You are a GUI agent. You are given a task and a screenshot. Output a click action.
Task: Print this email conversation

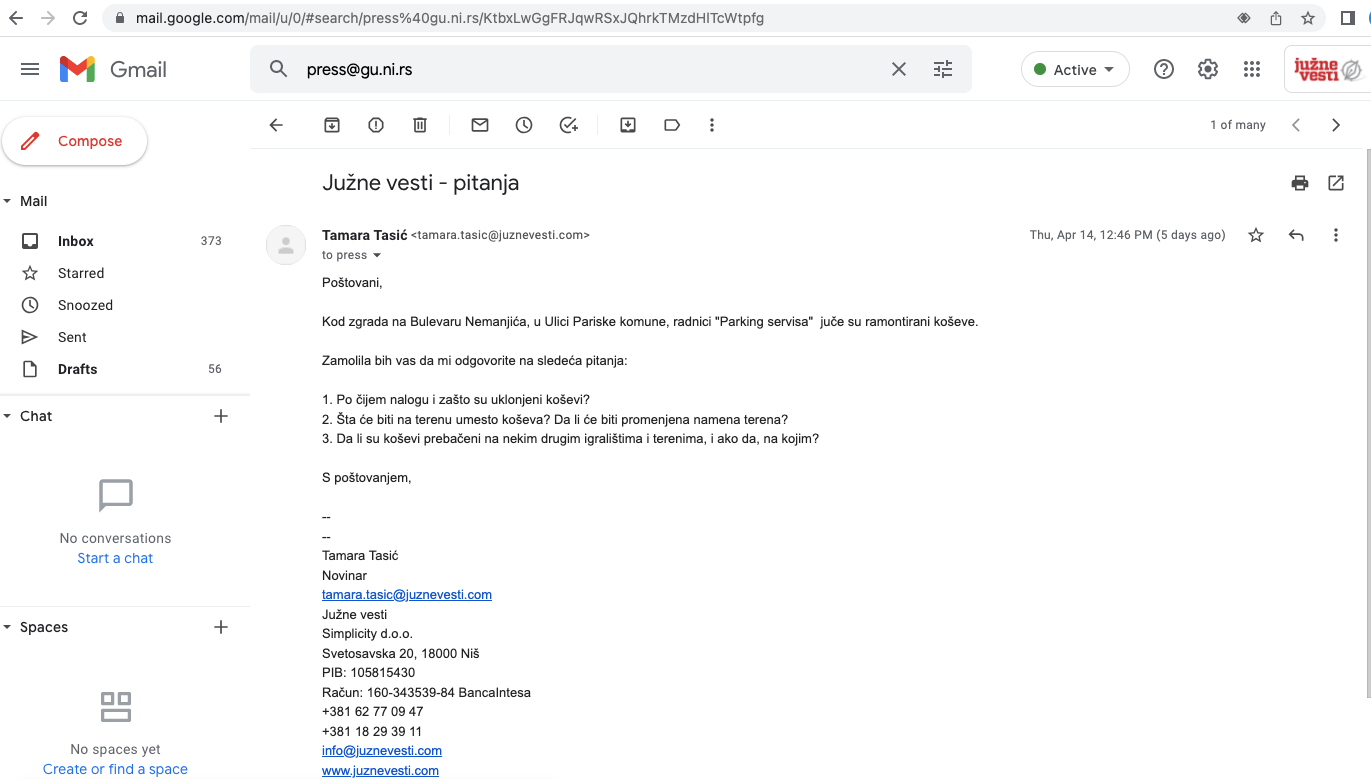[x=1300, y=183]
